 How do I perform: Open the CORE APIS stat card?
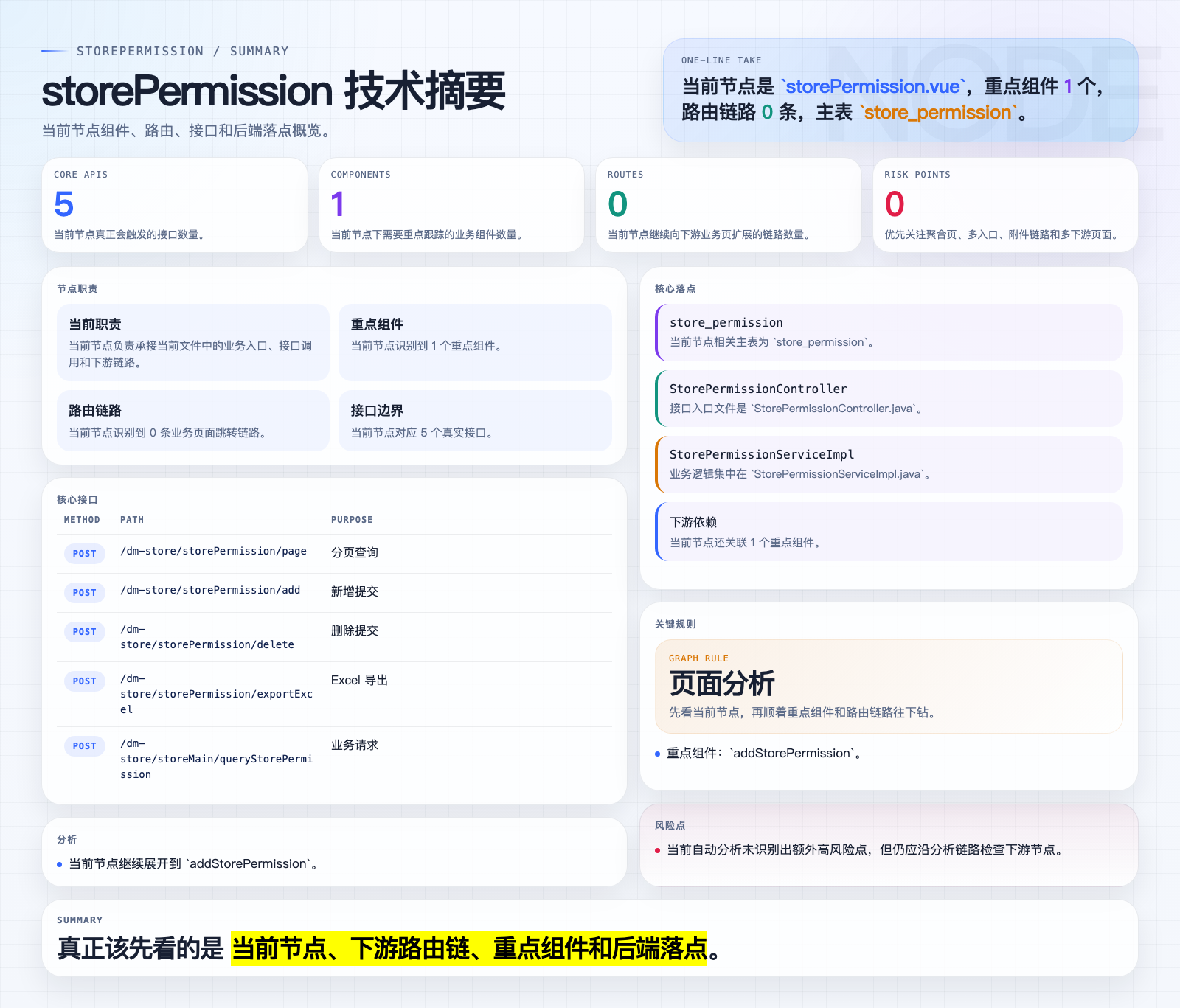coord(175,205)
